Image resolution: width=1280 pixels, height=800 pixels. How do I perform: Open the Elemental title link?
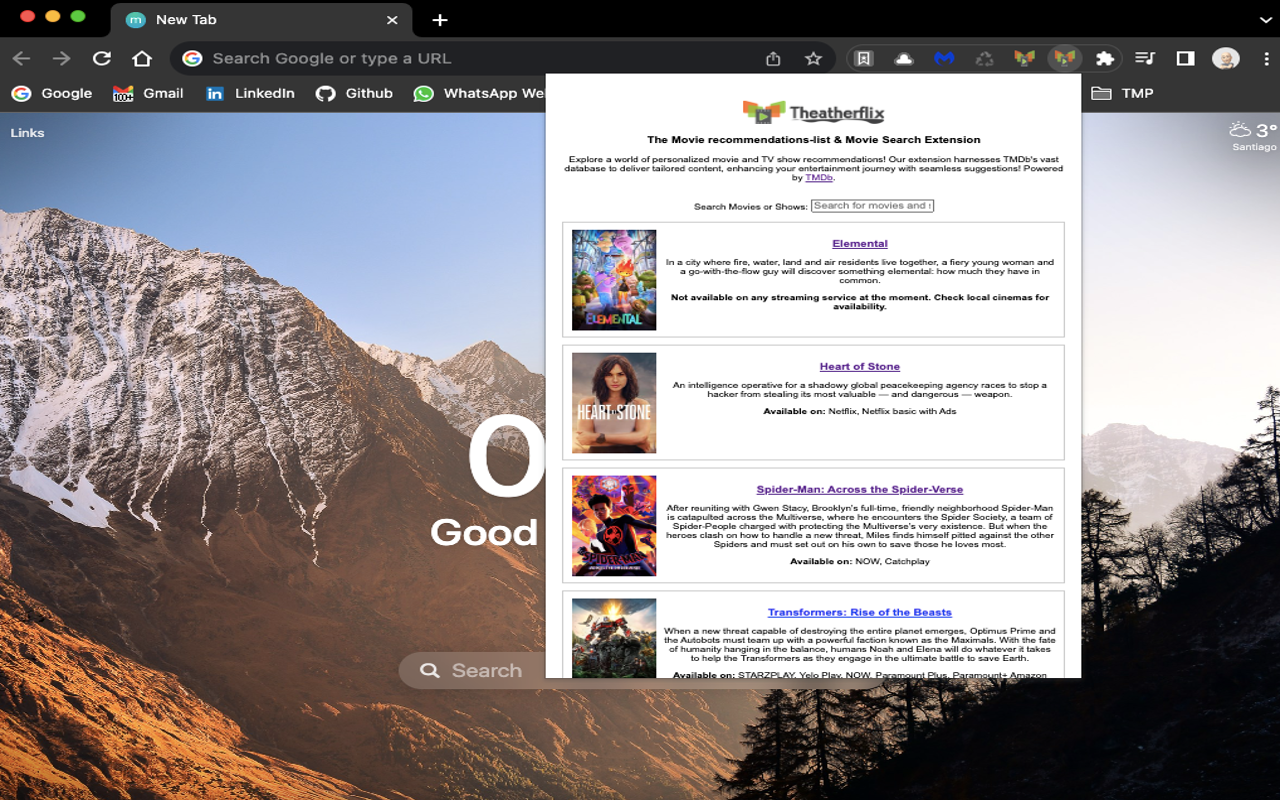pyautogui.click(x=860, y=244)
